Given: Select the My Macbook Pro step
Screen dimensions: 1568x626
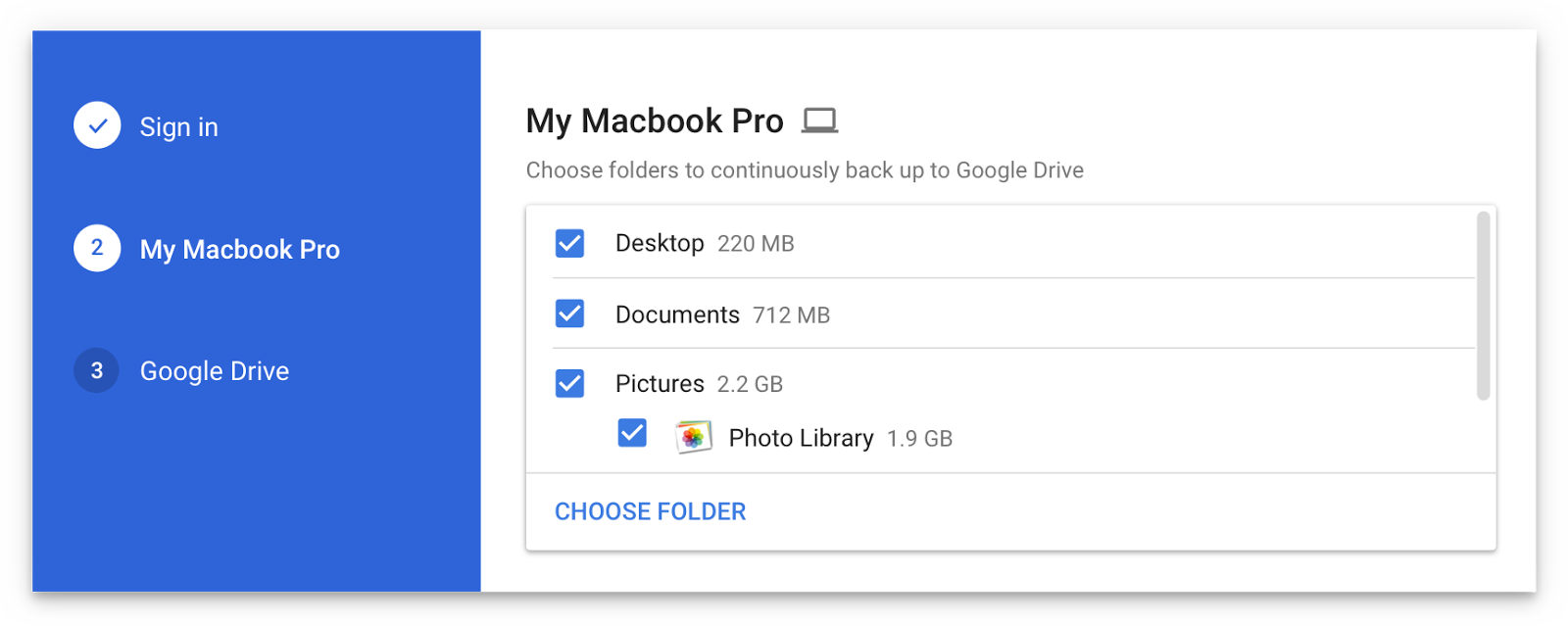Looking at the screenshot, I should [x=239, y=249].
